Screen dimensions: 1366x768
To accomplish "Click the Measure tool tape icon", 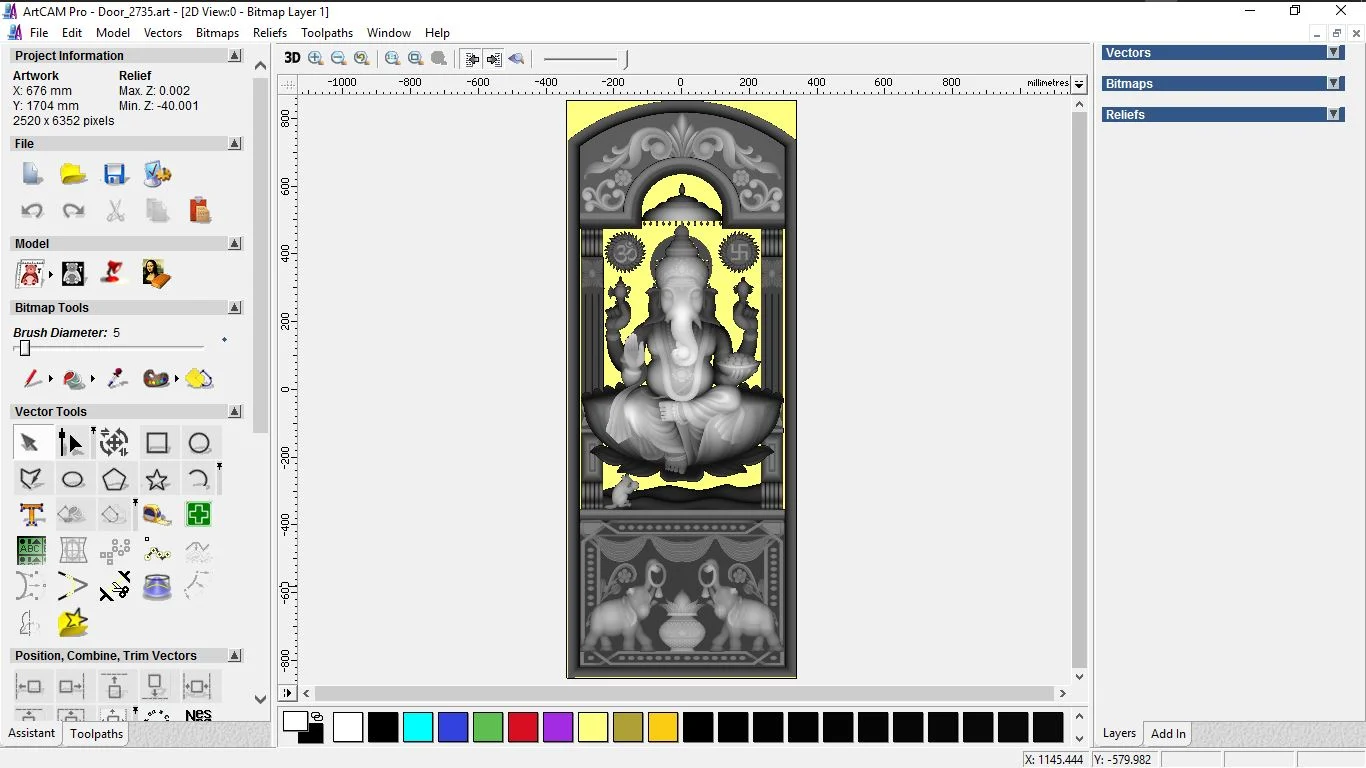I will point(157,515).
